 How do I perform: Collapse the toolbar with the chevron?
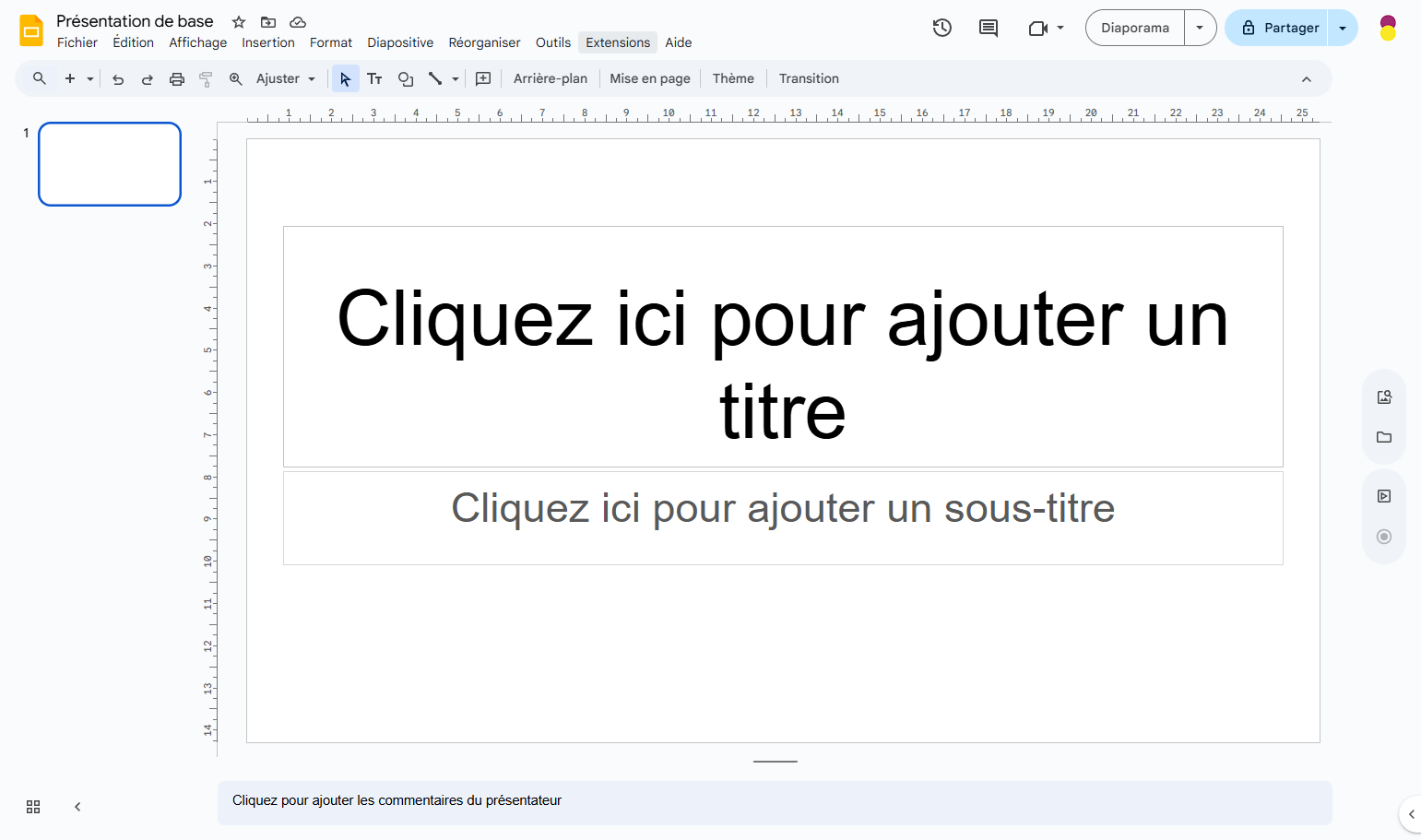tap(1307, 79)
